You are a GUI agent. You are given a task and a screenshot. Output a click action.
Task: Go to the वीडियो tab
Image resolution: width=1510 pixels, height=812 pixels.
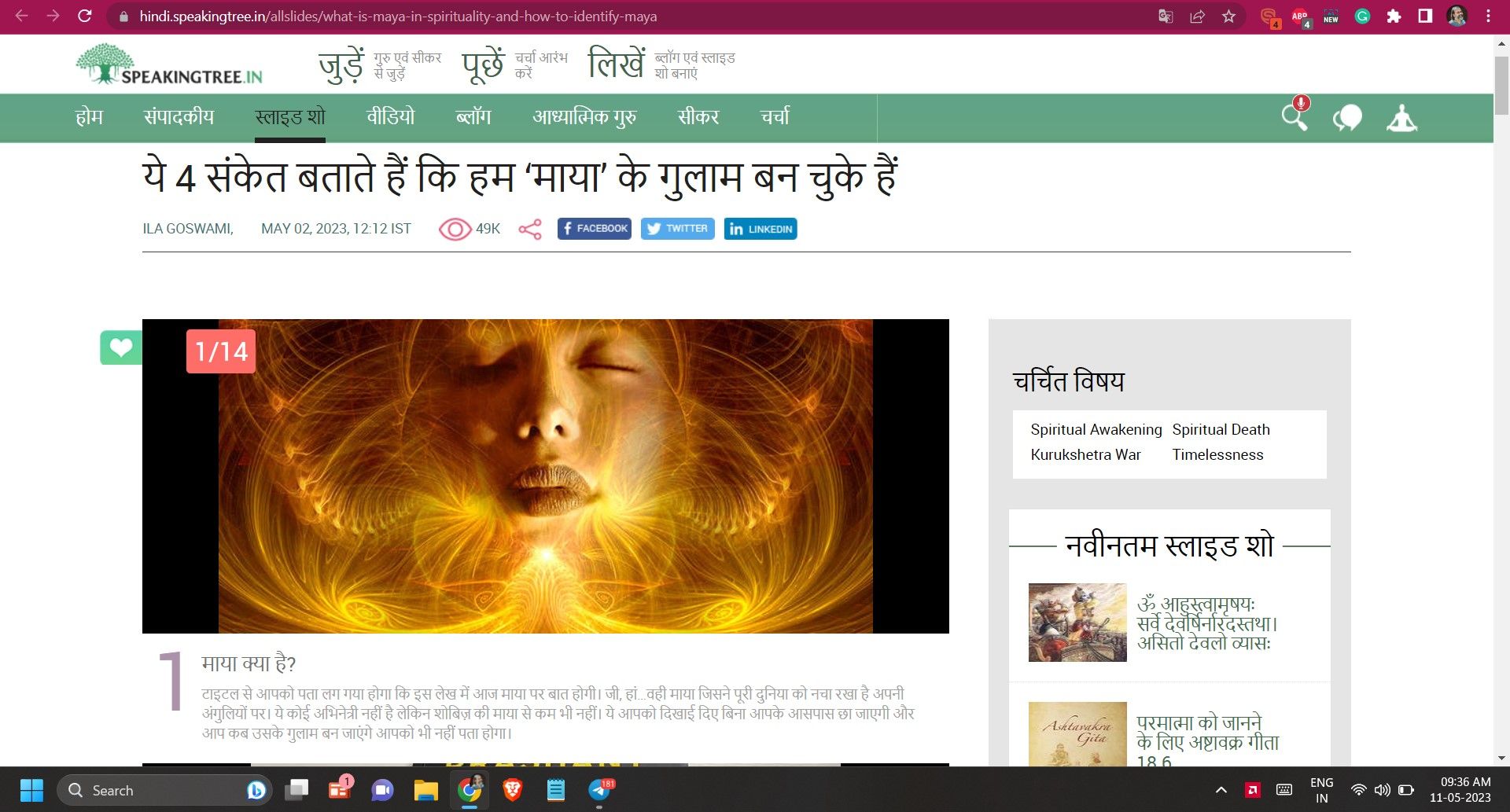[x=390, y=117]
